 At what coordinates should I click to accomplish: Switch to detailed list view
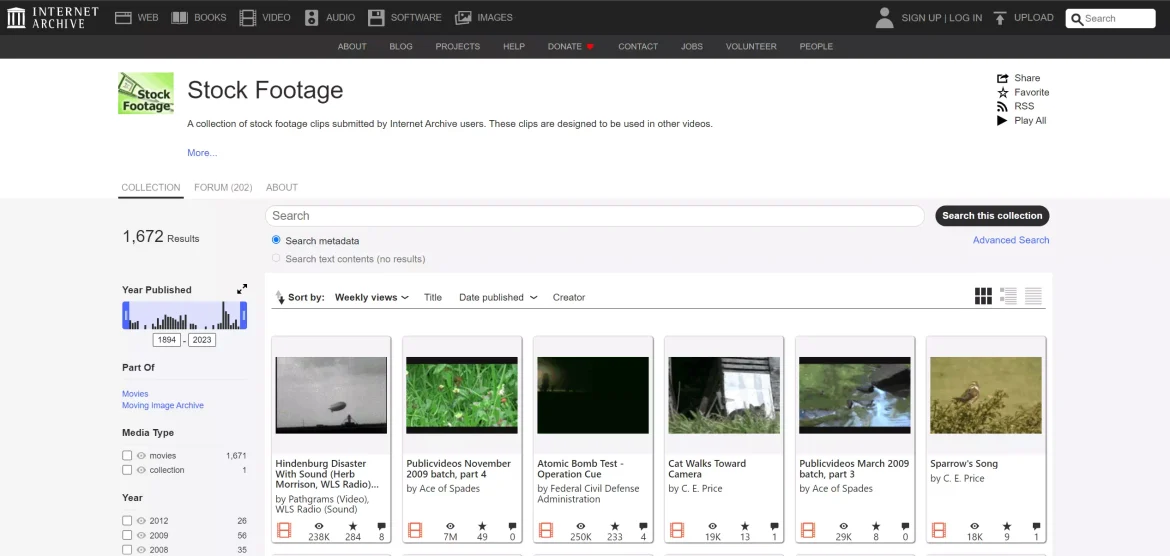point(1008,296)
